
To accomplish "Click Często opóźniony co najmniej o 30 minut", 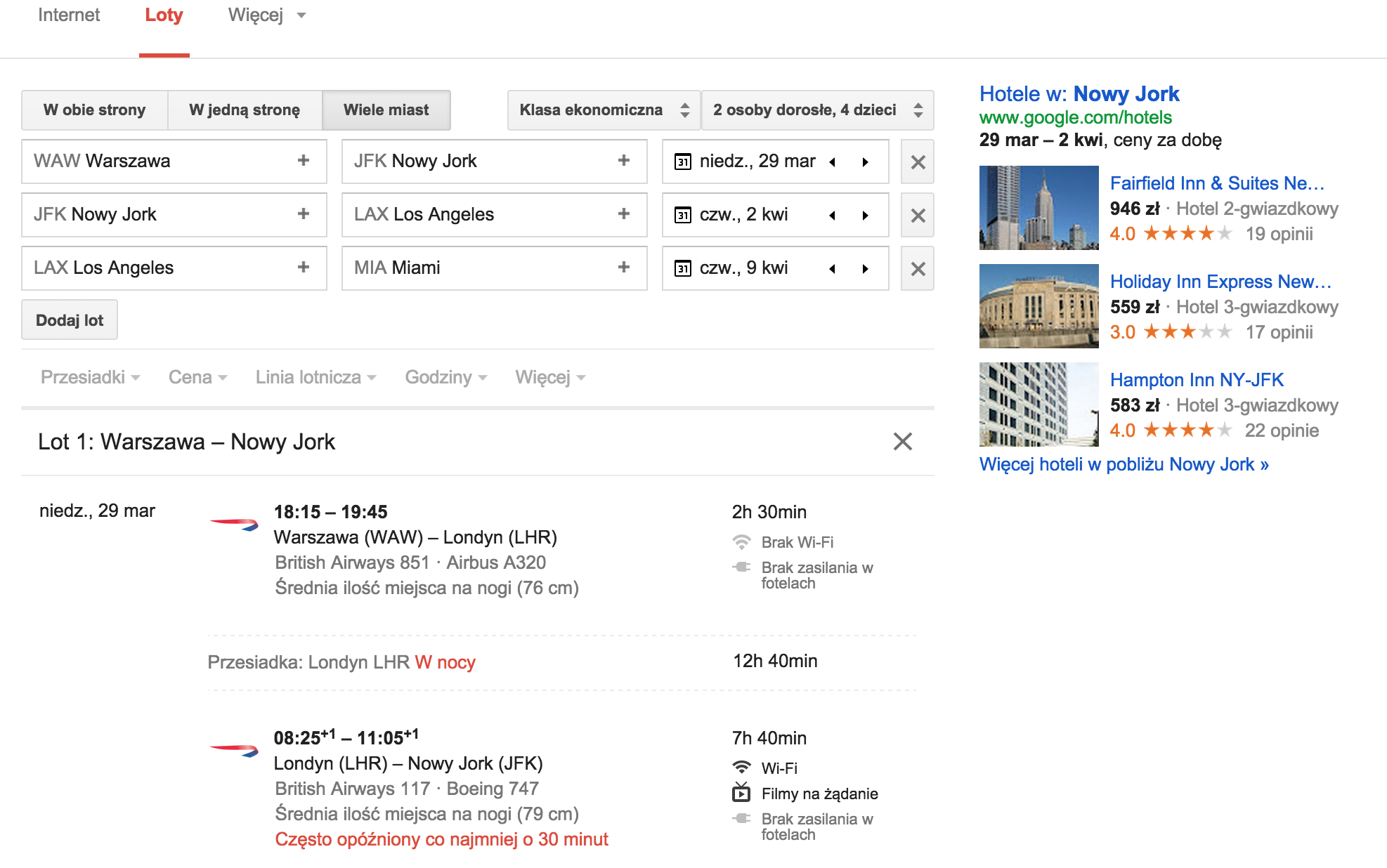I will [441, 839].
